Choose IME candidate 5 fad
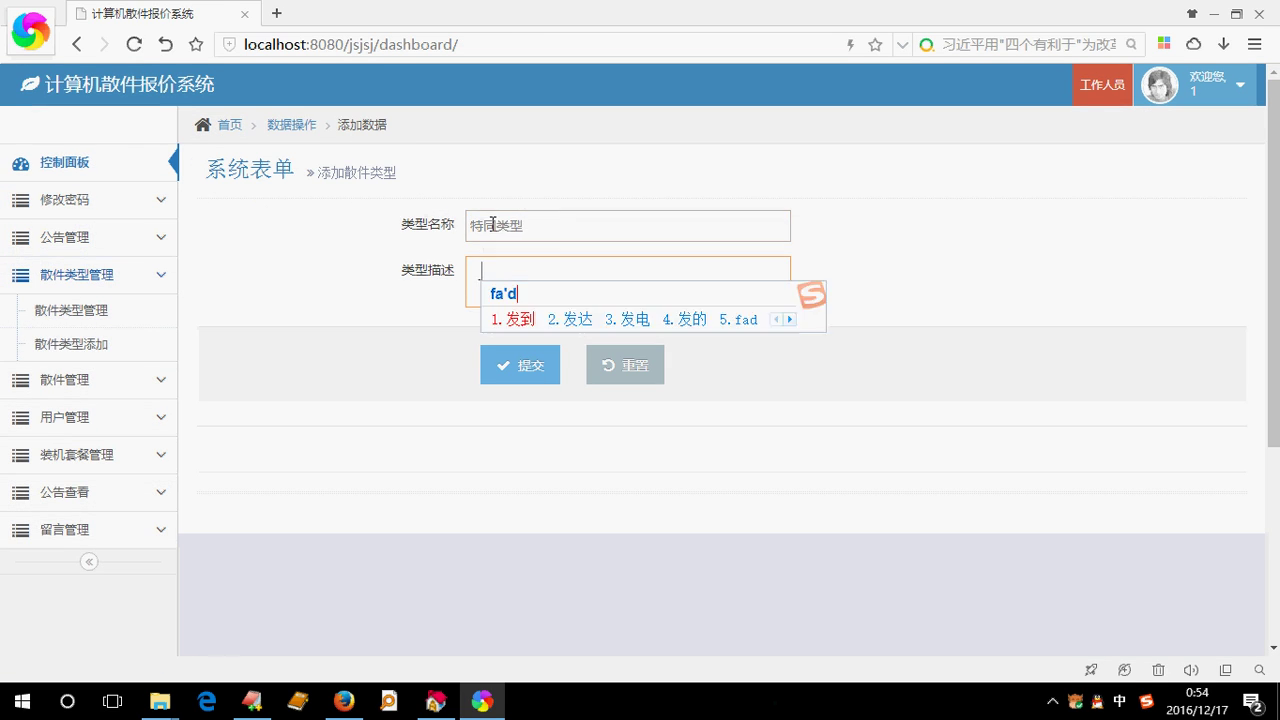Viewport: 1280px width, 720px height. point(739,319)
